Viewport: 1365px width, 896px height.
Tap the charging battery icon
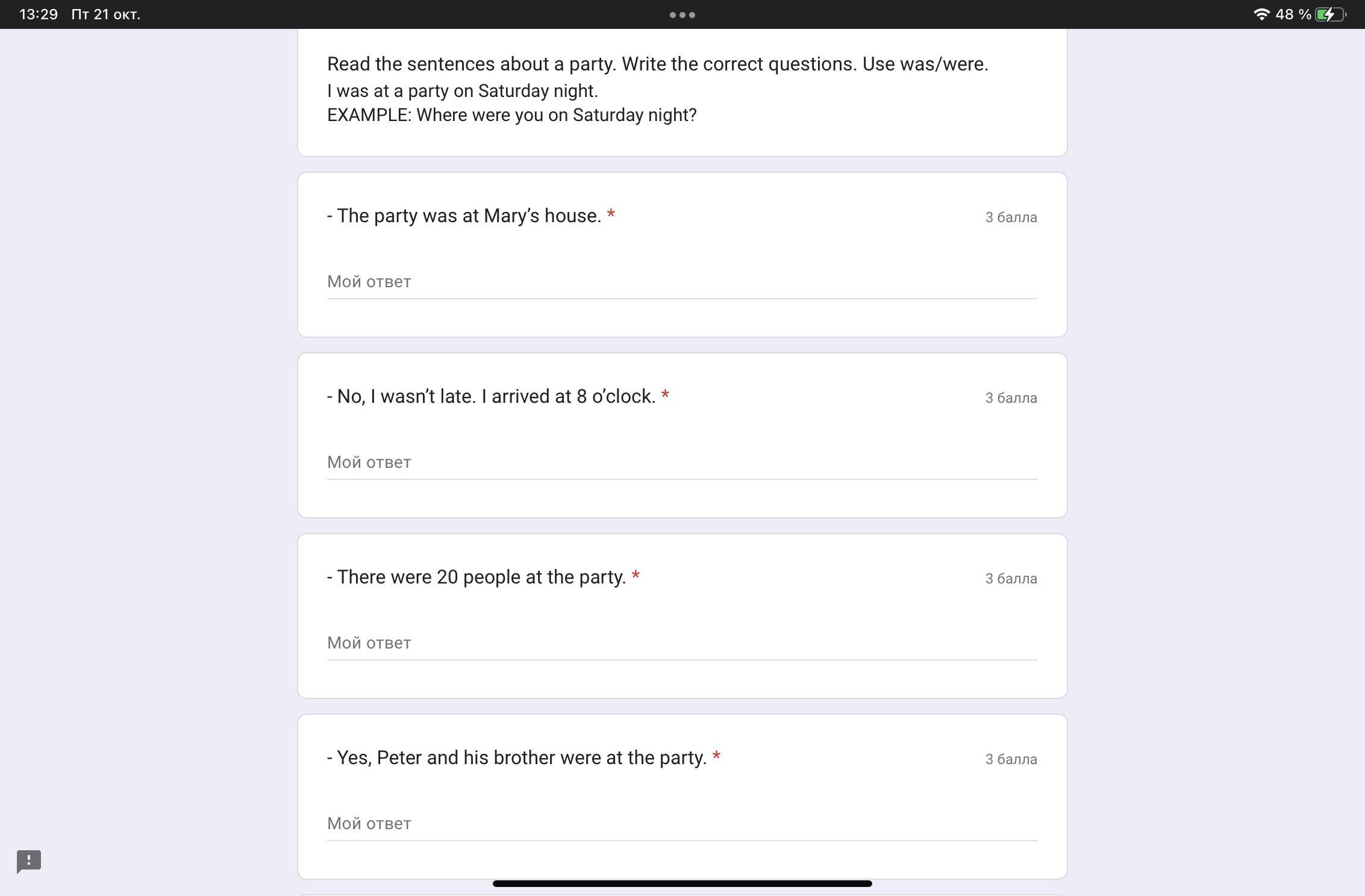pyautogui.click(x=1329, y=14)
